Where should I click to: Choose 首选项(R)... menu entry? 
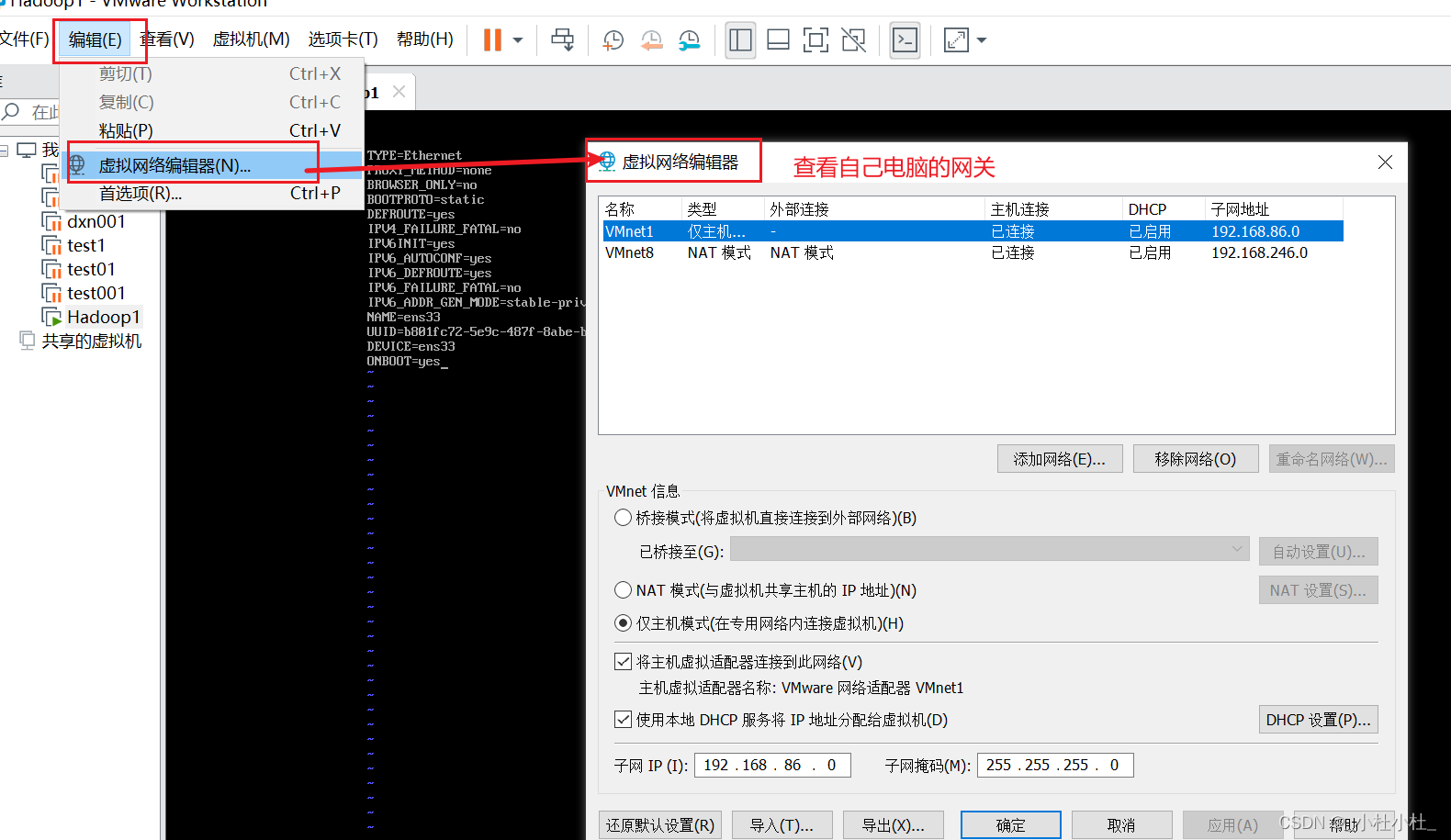click(x=212, y=193)
